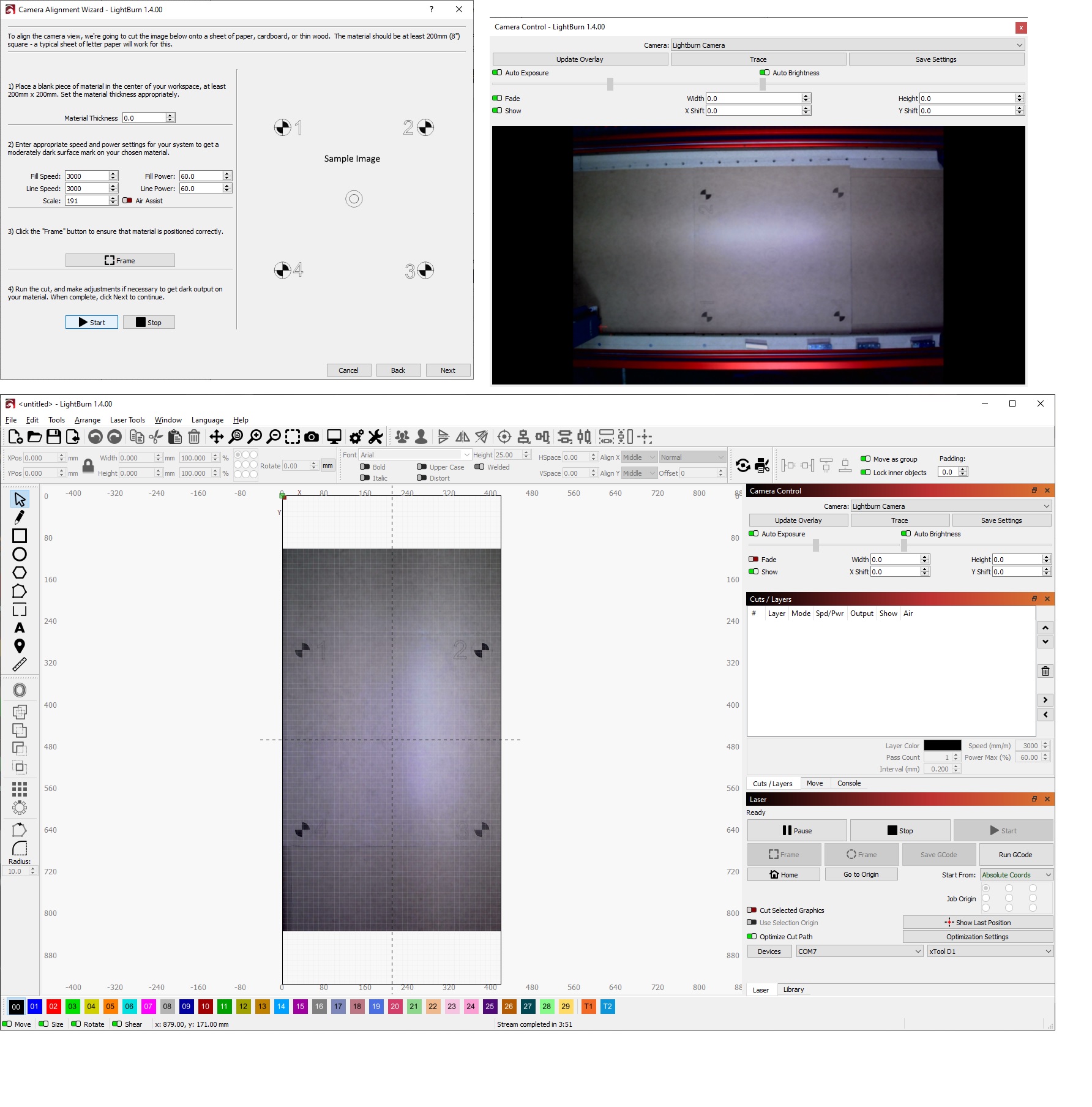Click the Scale value field showing 191
Viewport: 1092px width, 1107px height.
coord(87,201)
